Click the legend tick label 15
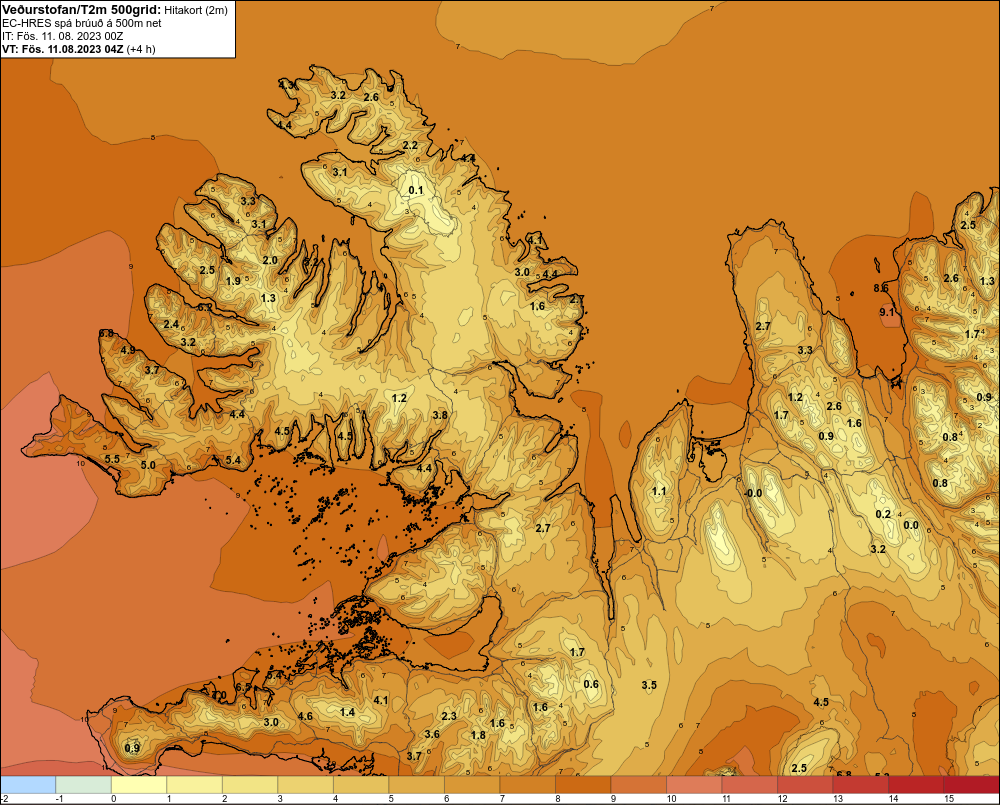Screen dimensions: 1000x805 [x=949, y=799]
